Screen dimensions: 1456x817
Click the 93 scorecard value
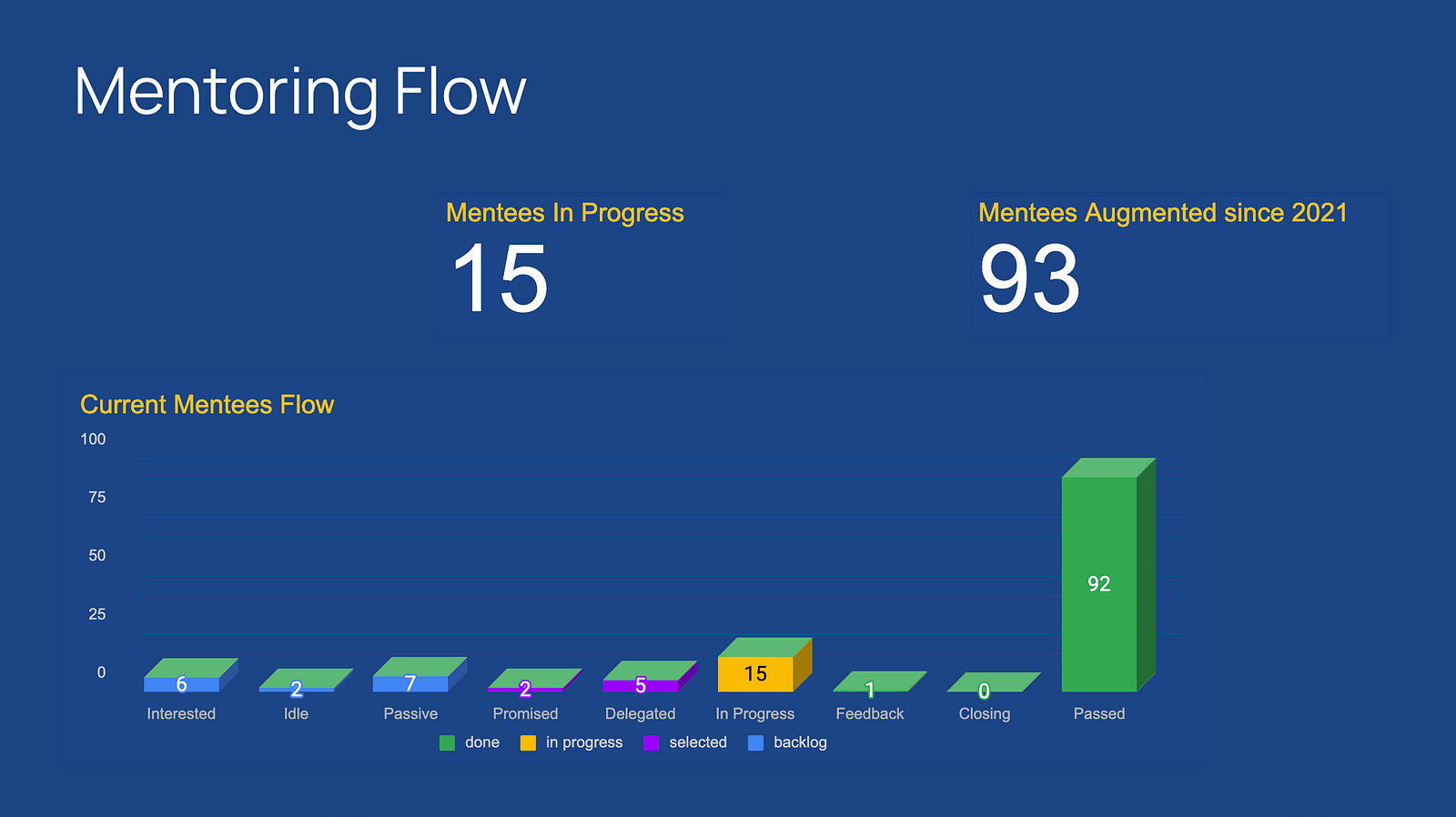pos(1030,279)
